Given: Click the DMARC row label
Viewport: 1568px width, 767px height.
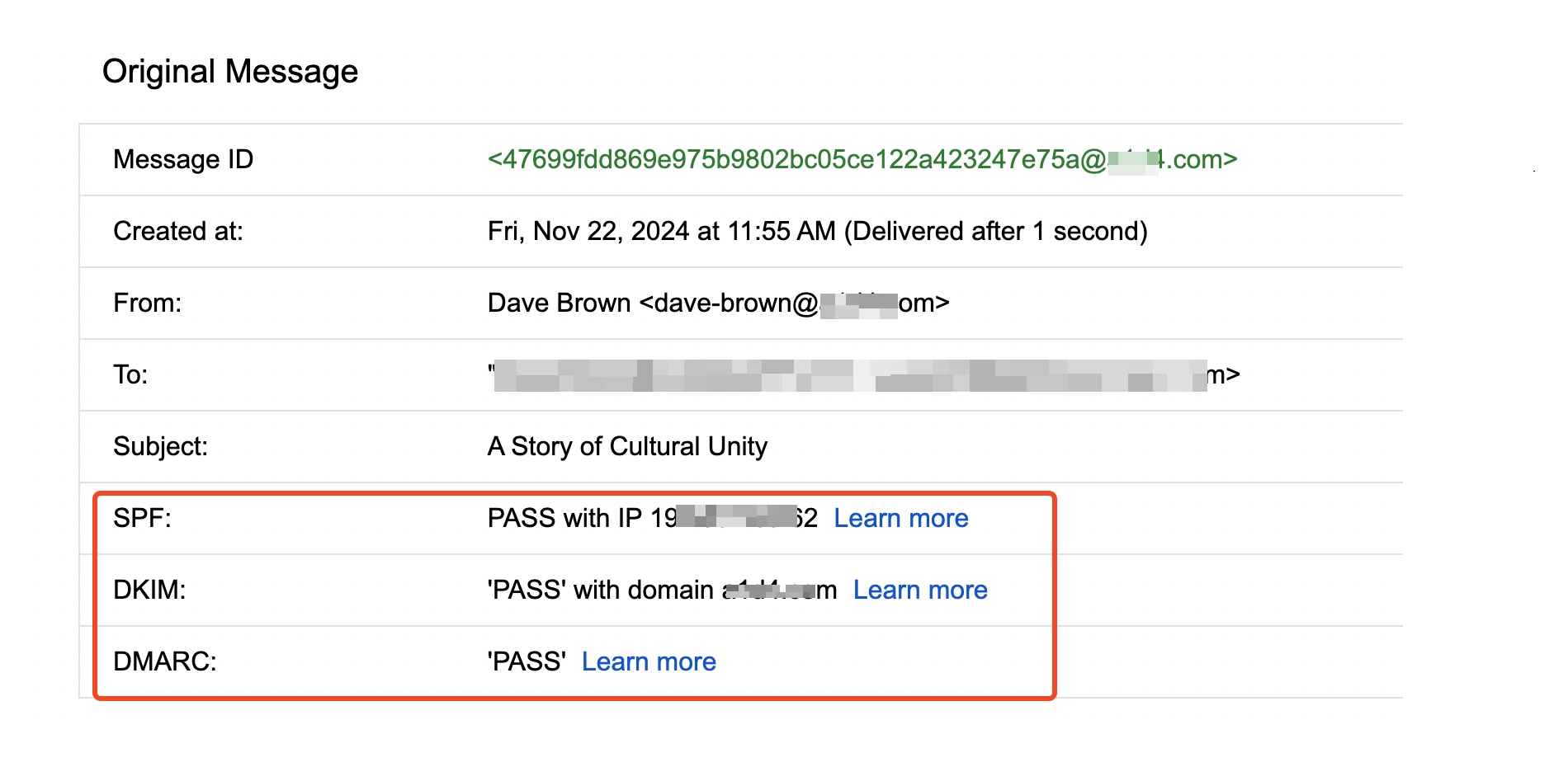Looking at the screenshot, I should click(165, 661).
